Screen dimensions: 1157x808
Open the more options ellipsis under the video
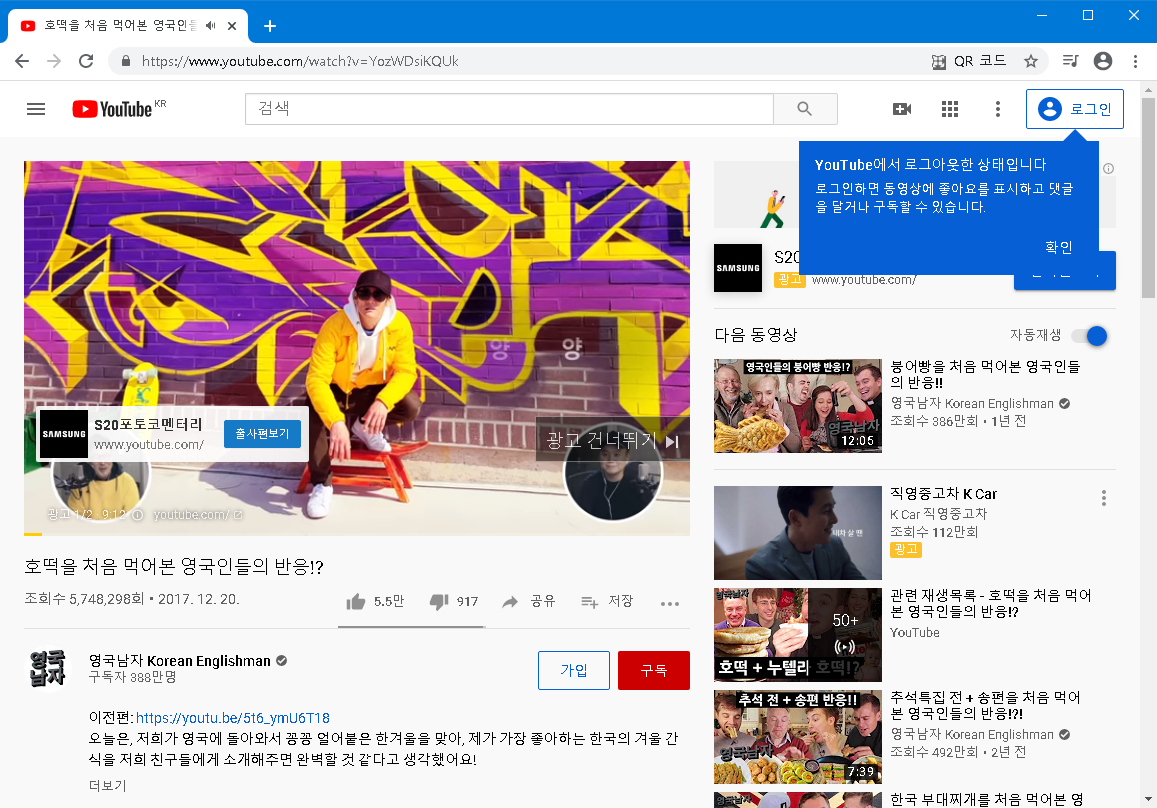click(669, 602)
